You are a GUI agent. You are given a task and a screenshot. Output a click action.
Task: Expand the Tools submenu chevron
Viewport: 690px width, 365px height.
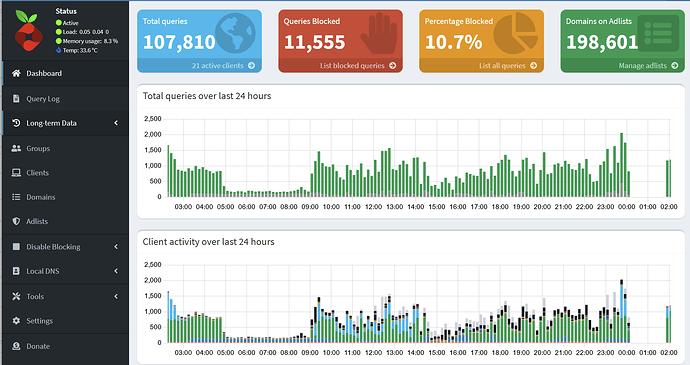116,296
